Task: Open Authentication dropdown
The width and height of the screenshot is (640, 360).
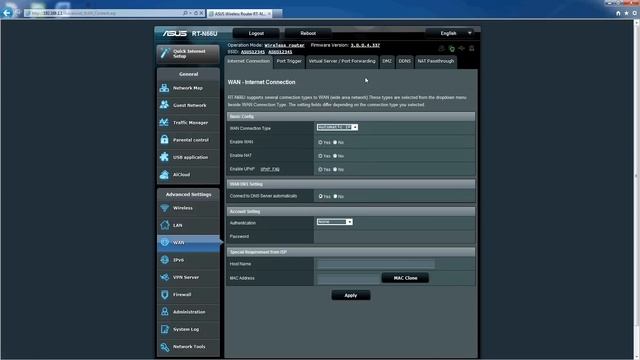Action: (x=335, y=222)
